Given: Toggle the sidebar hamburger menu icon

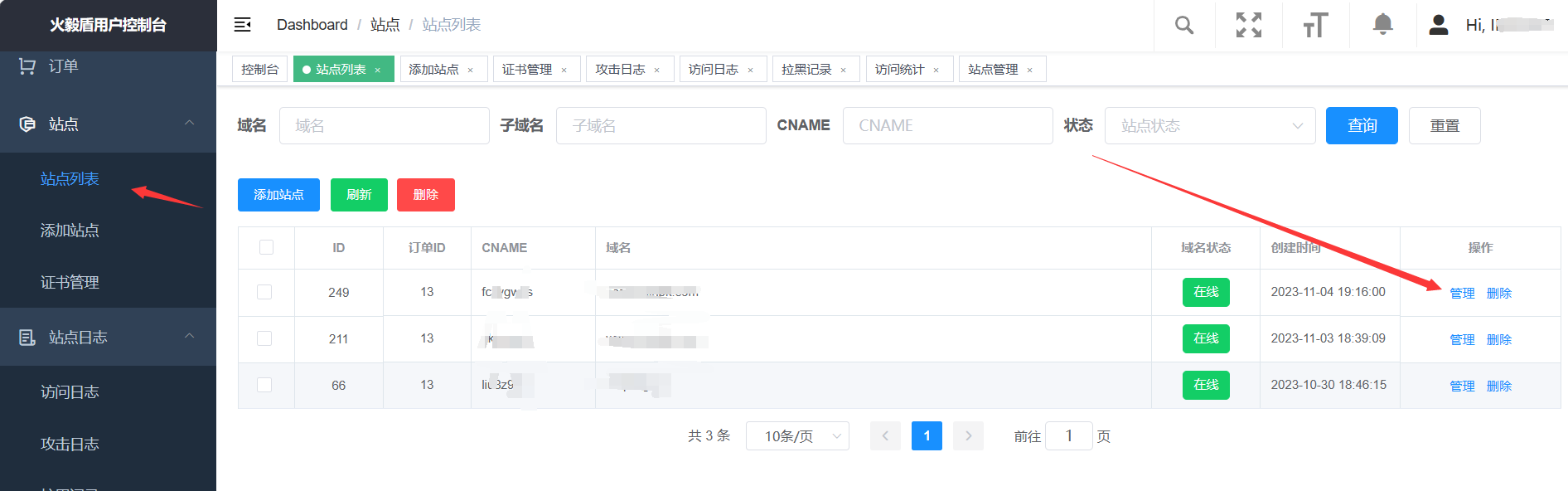Looking at the screenshot, I should click(x=243, y=25).
